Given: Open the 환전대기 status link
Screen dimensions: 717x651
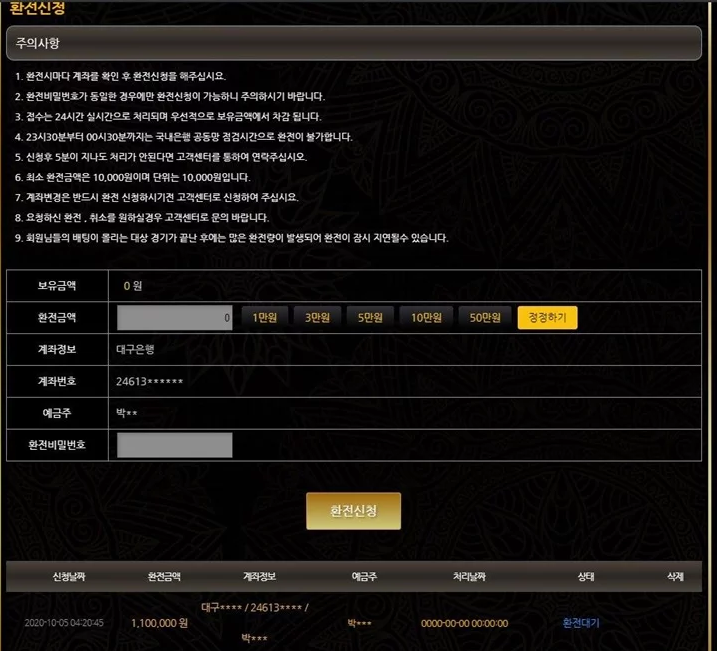Looking at the screenshot, I should point(581,622).
